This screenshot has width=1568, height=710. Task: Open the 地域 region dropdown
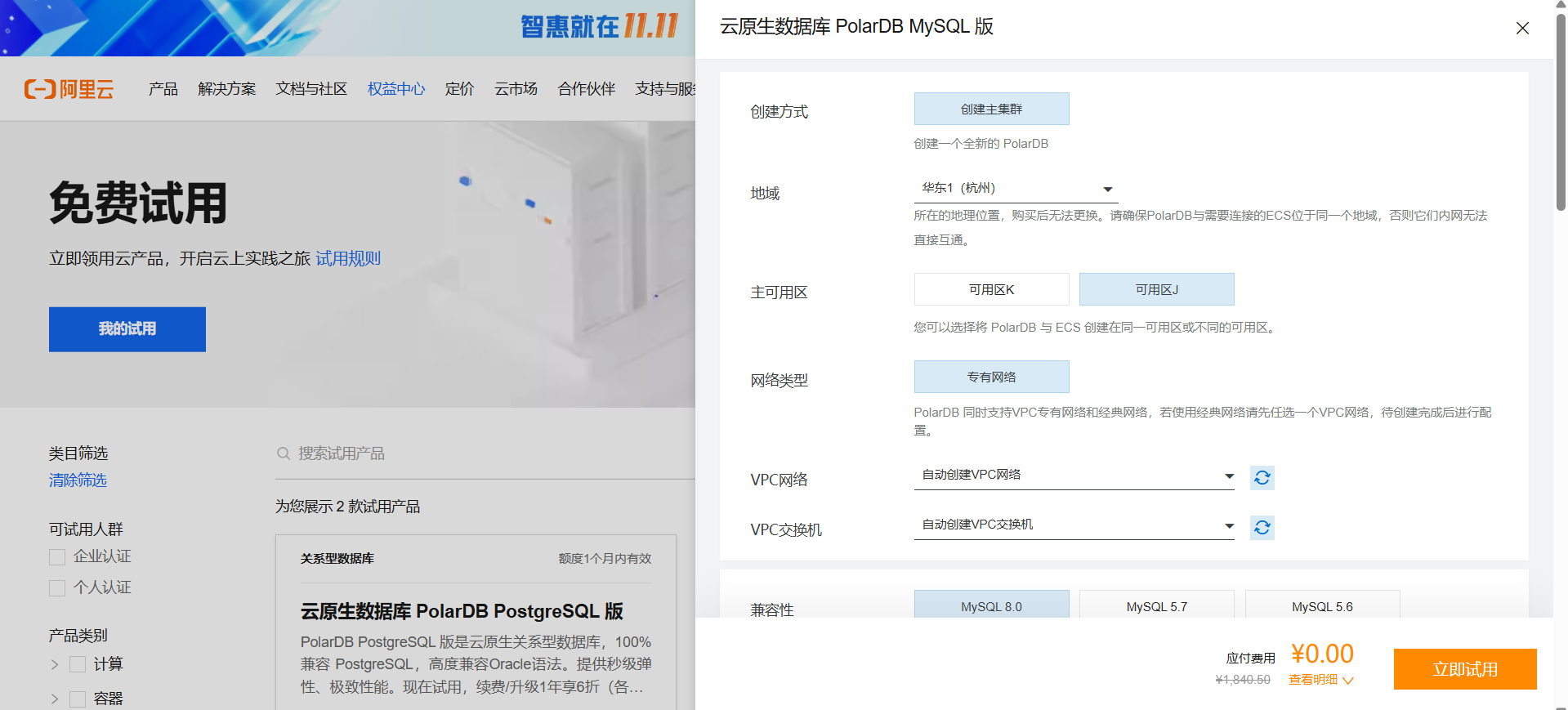1016,188
